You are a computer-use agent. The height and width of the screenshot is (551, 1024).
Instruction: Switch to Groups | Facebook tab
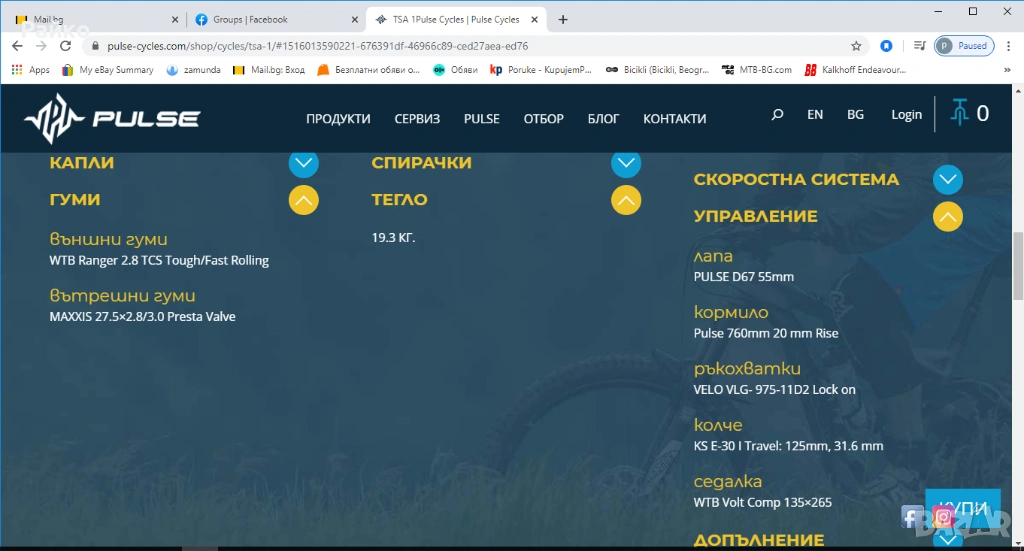276,20
